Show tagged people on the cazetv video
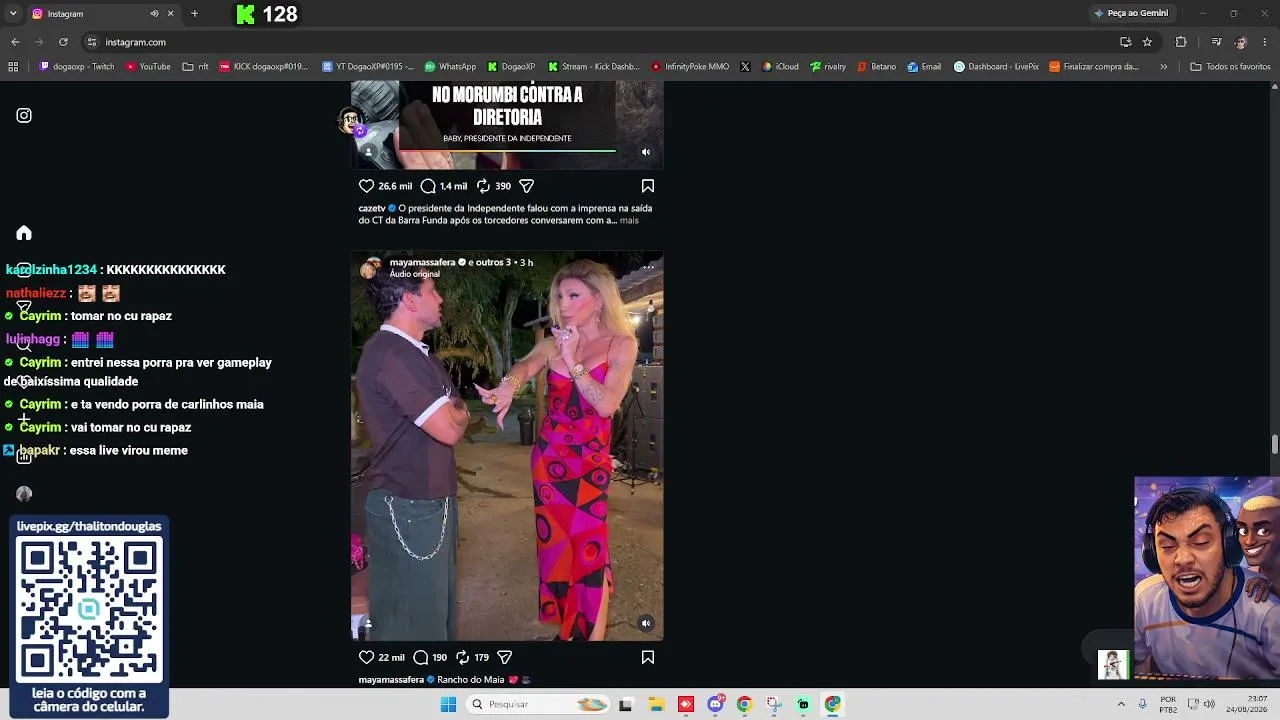The image size is (1280, 720). pos(368,152)
